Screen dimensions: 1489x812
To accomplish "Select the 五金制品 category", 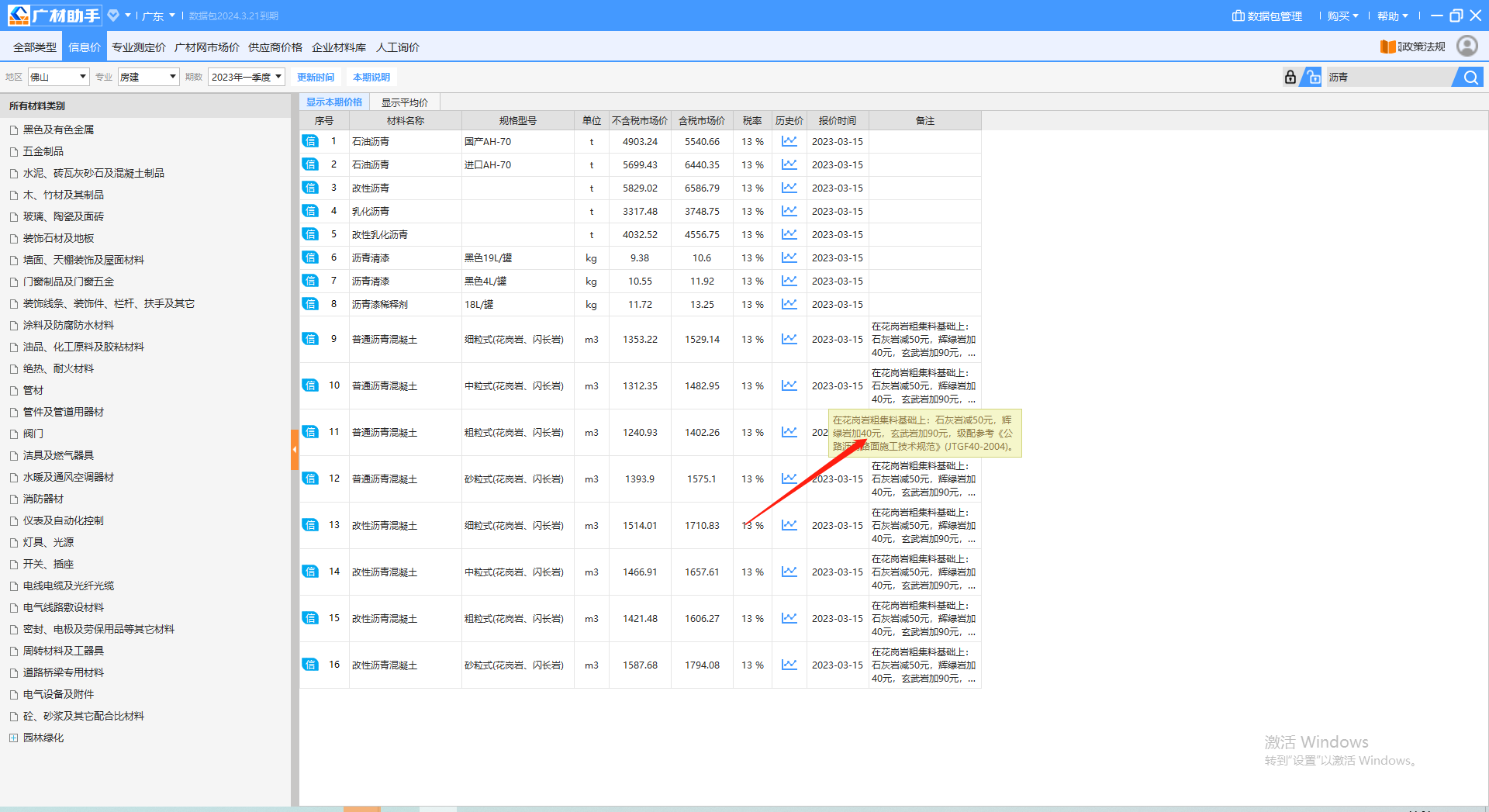I will [x=43, y=151].
